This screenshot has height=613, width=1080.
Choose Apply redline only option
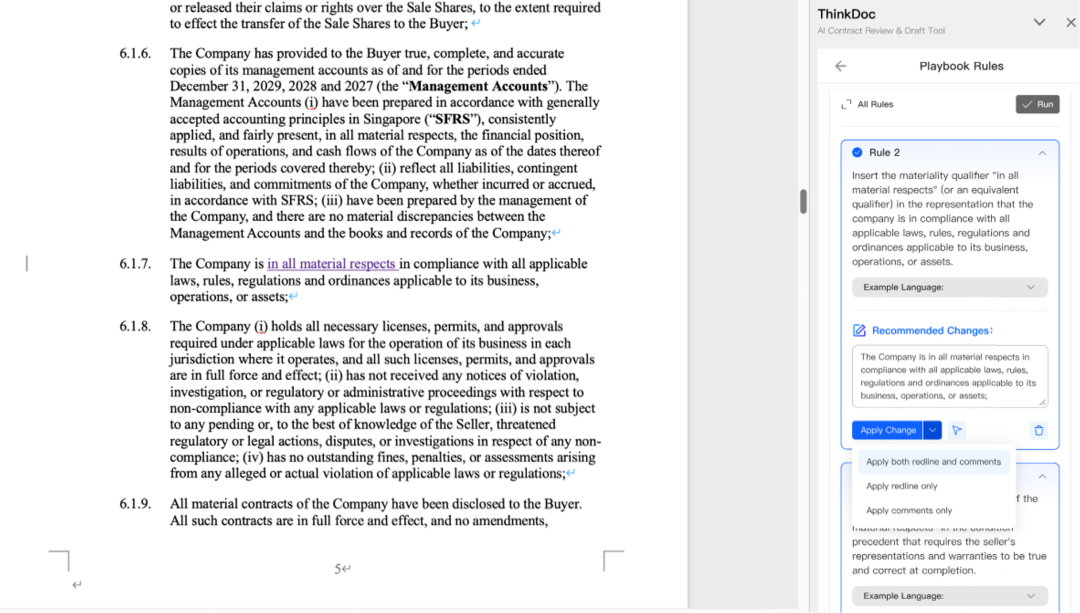902,486
